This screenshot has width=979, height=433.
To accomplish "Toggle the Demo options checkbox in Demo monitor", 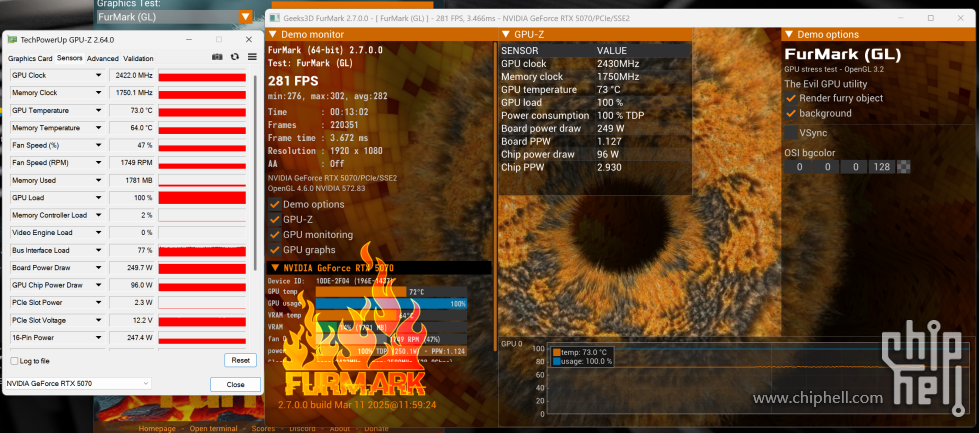I will pos(274,204).
